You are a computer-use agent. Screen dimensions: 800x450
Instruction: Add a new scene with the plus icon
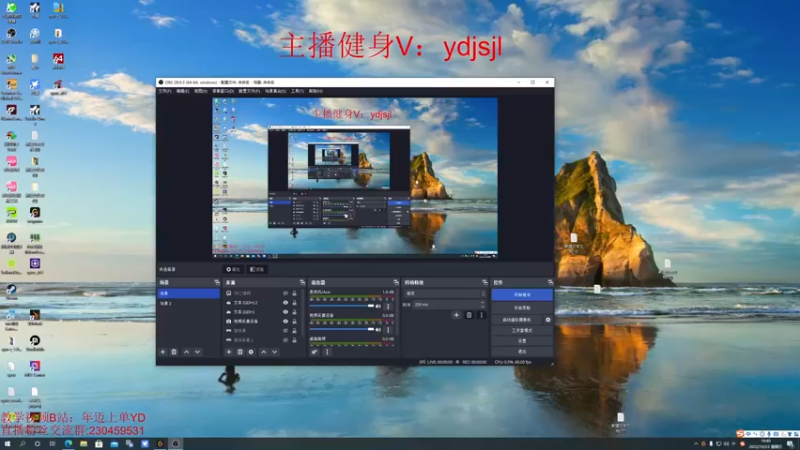(163, 352)
